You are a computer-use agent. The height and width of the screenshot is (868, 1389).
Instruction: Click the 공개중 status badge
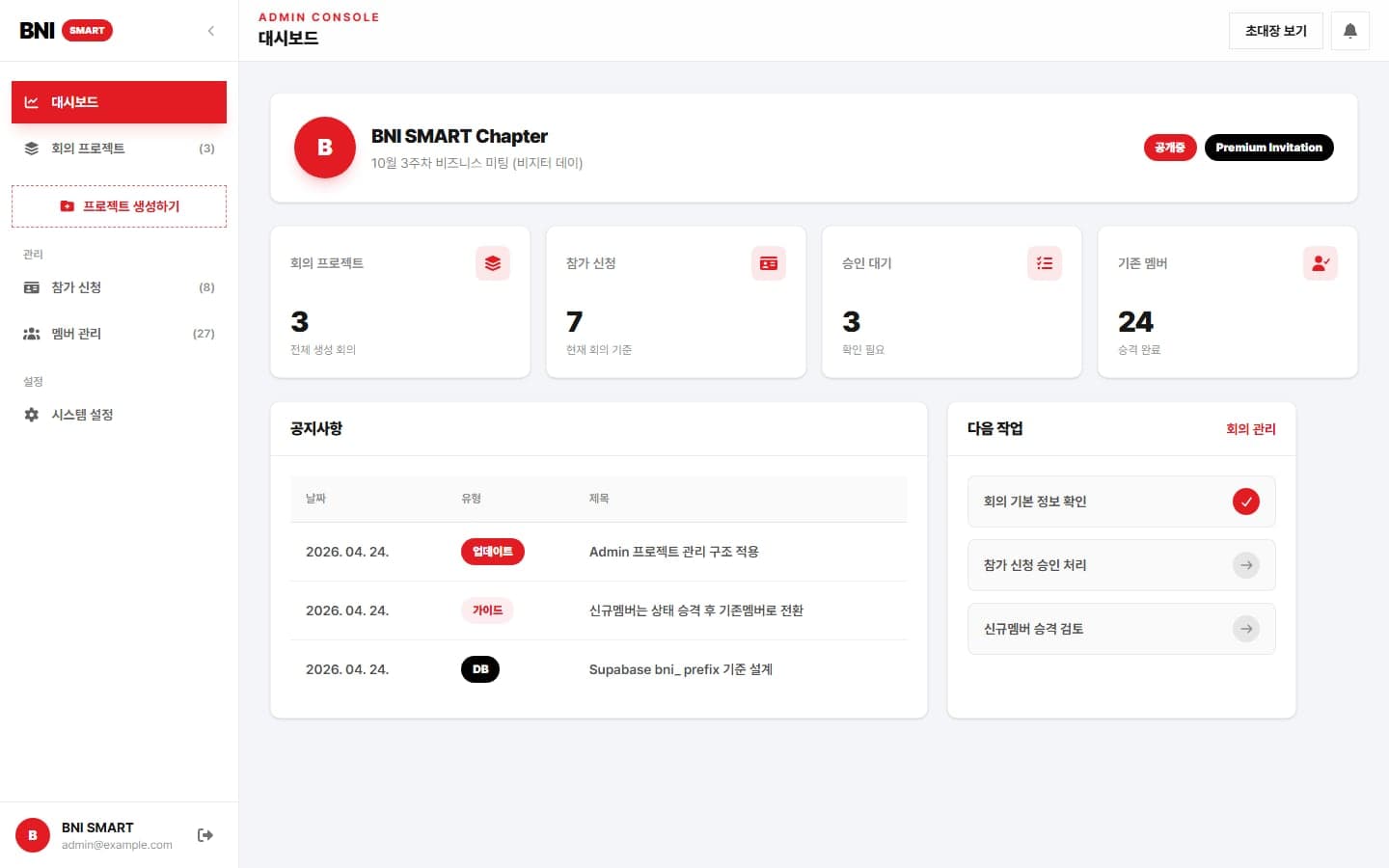tap(1170, 148)
